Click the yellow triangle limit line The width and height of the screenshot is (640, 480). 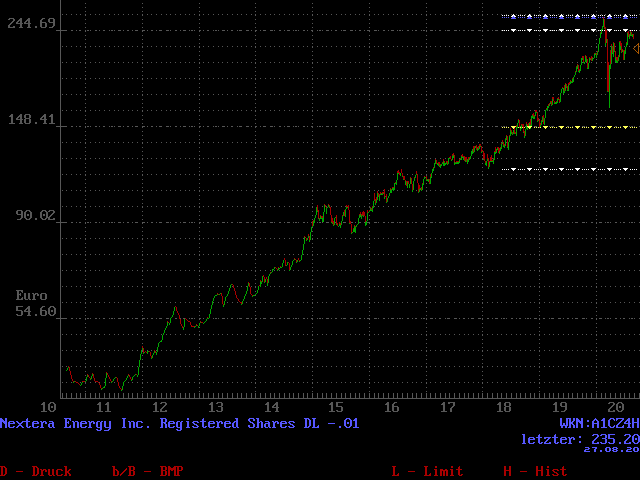[x=570, y=127]
